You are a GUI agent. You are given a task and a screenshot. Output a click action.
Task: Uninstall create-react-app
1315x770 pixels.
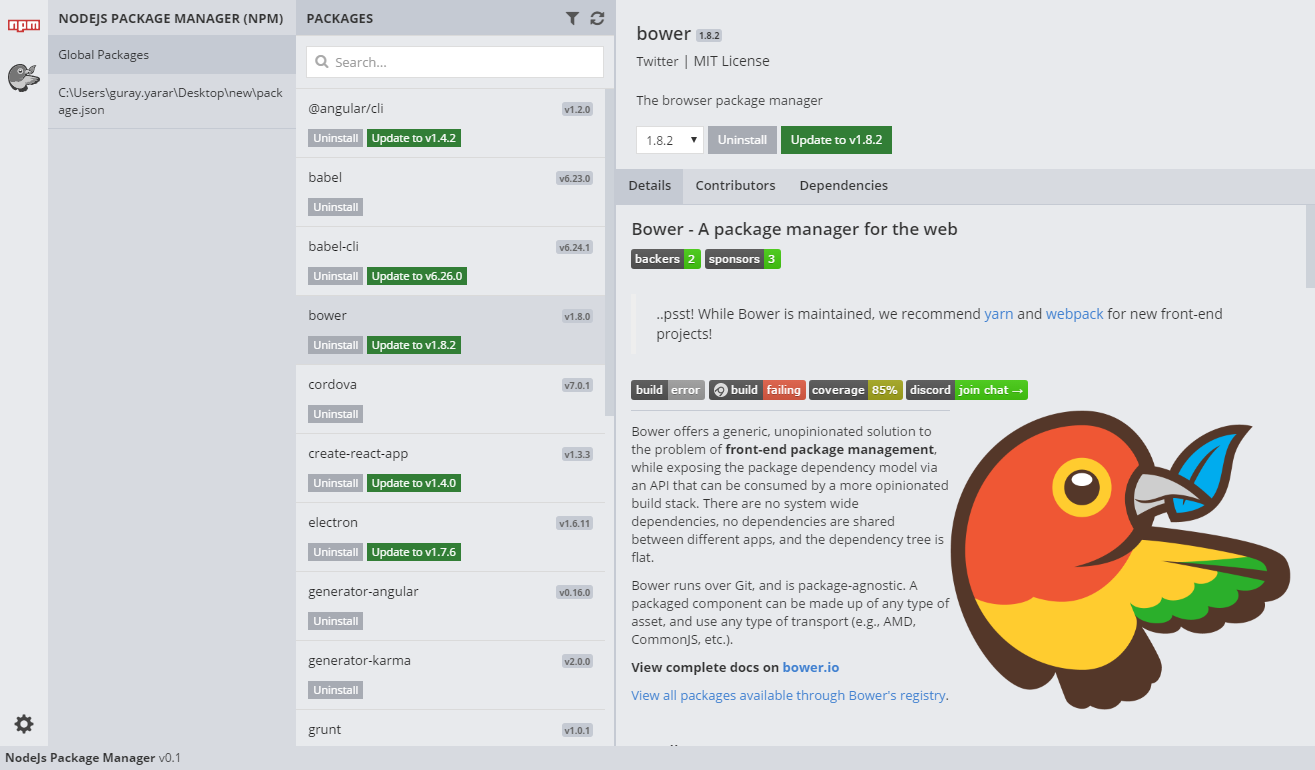pyautogui.click(x=336, y=483)
